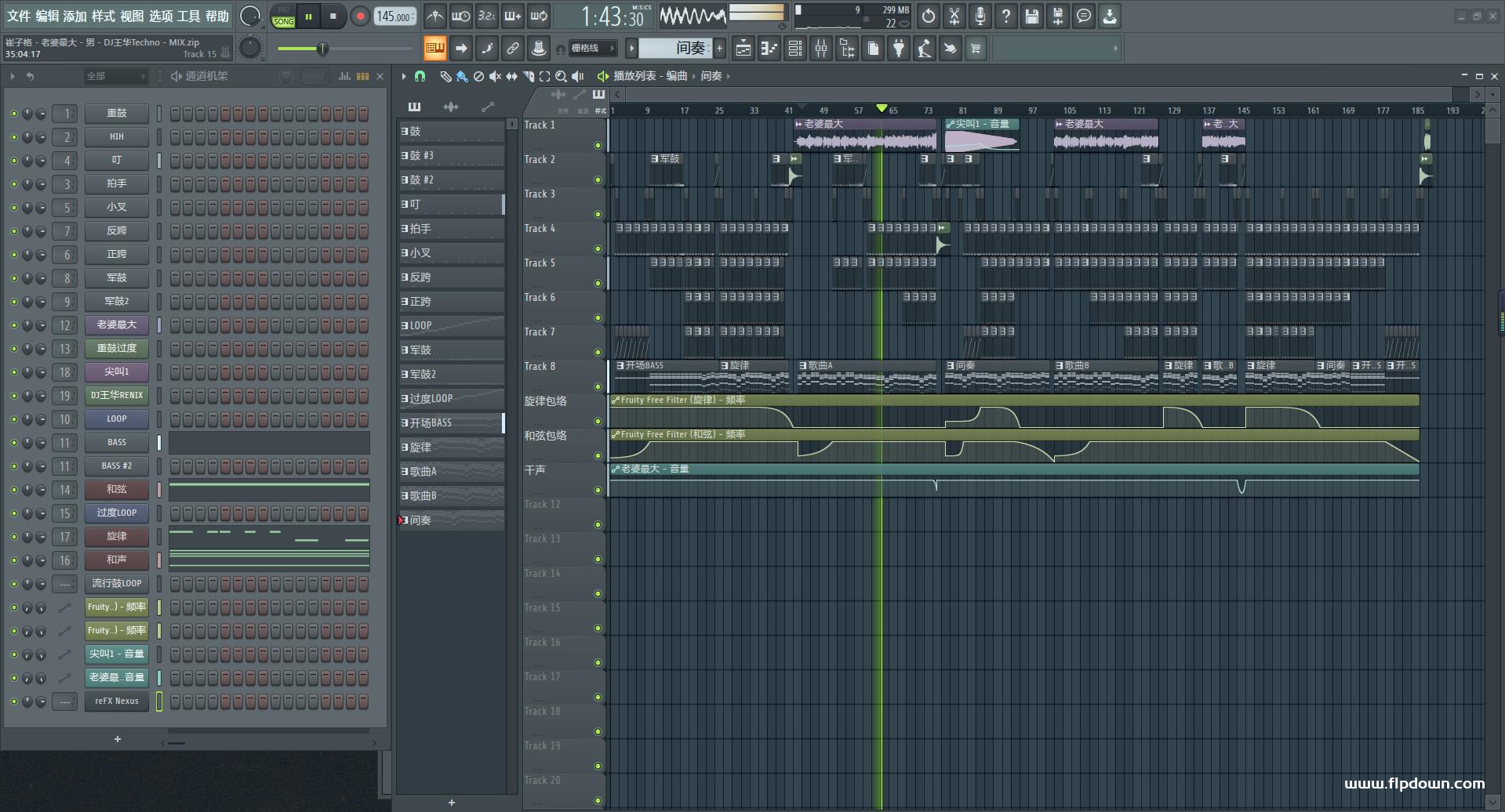Screen dimensions: 1505x812
Task: Click the metronome icon in the top toolbar
Action: (x=435, y=16)
